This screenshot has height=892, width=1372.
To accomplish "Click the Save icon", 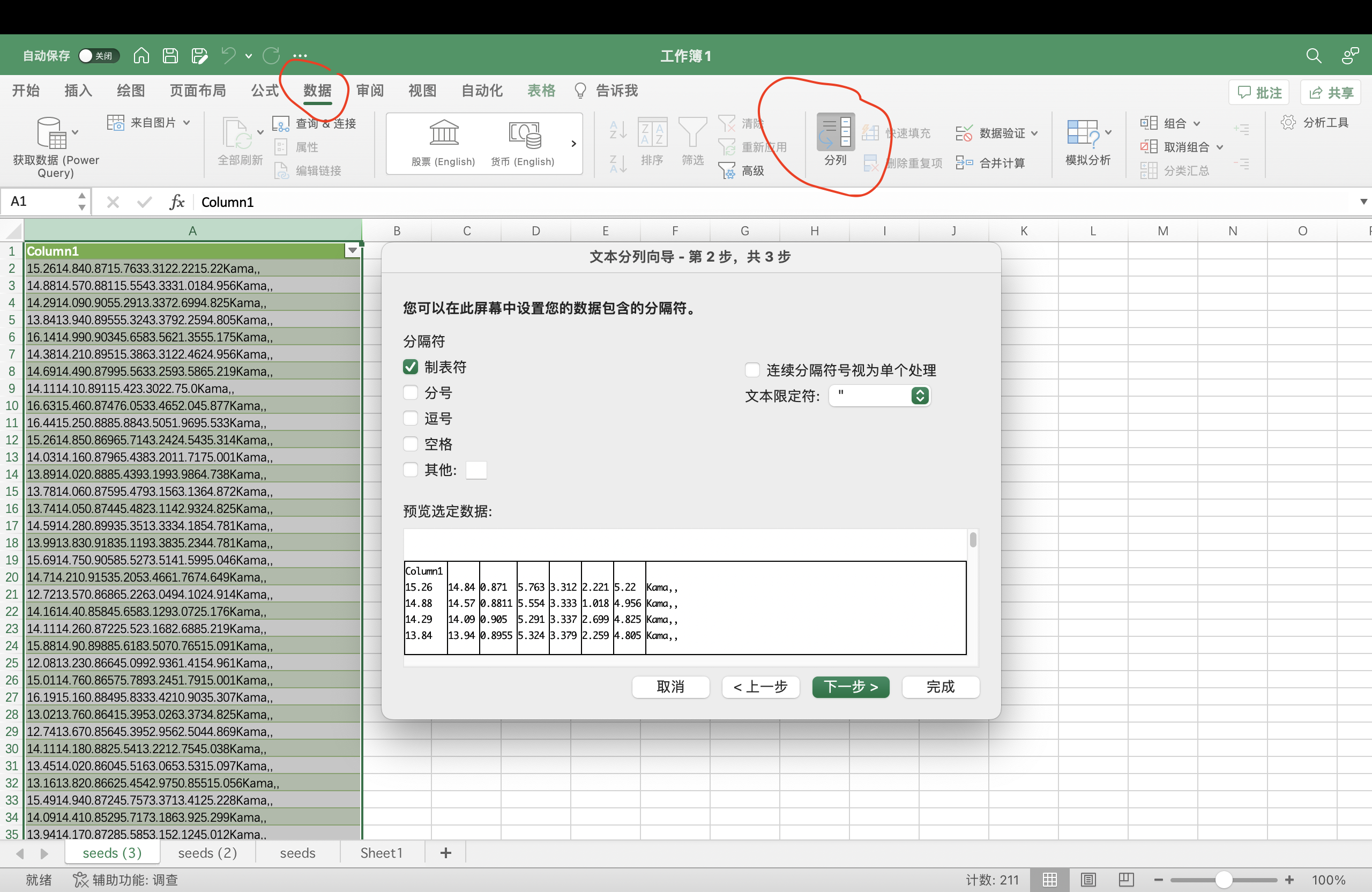I will click(x=170, y=56).
